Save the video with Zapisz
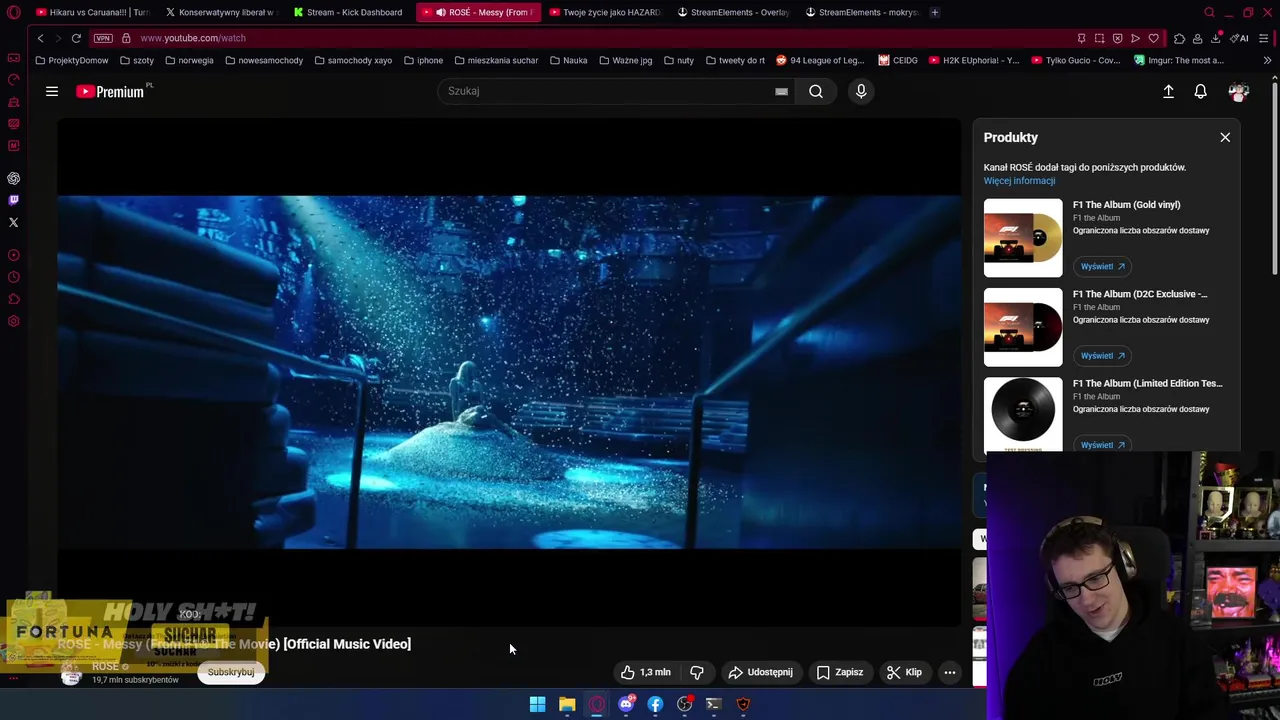The image size is (1280, 720). click(840, 672)
